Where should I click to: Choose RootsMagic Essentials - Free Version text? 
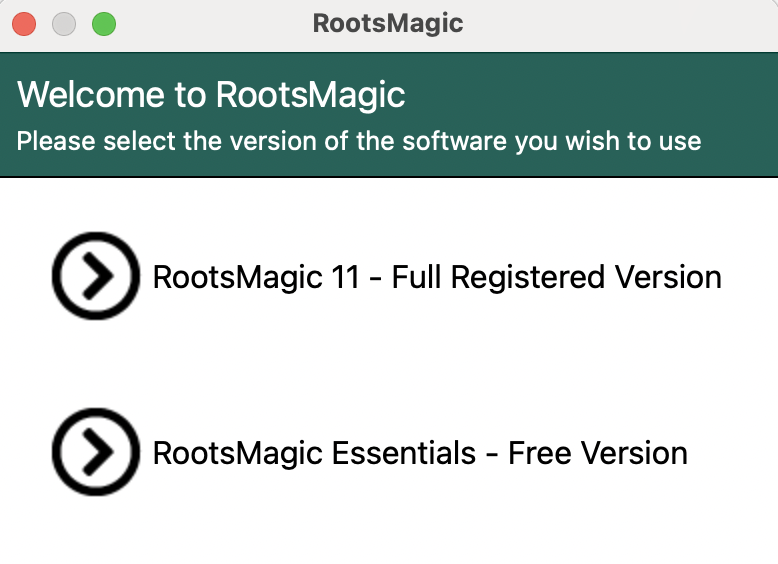pos(420,453)
